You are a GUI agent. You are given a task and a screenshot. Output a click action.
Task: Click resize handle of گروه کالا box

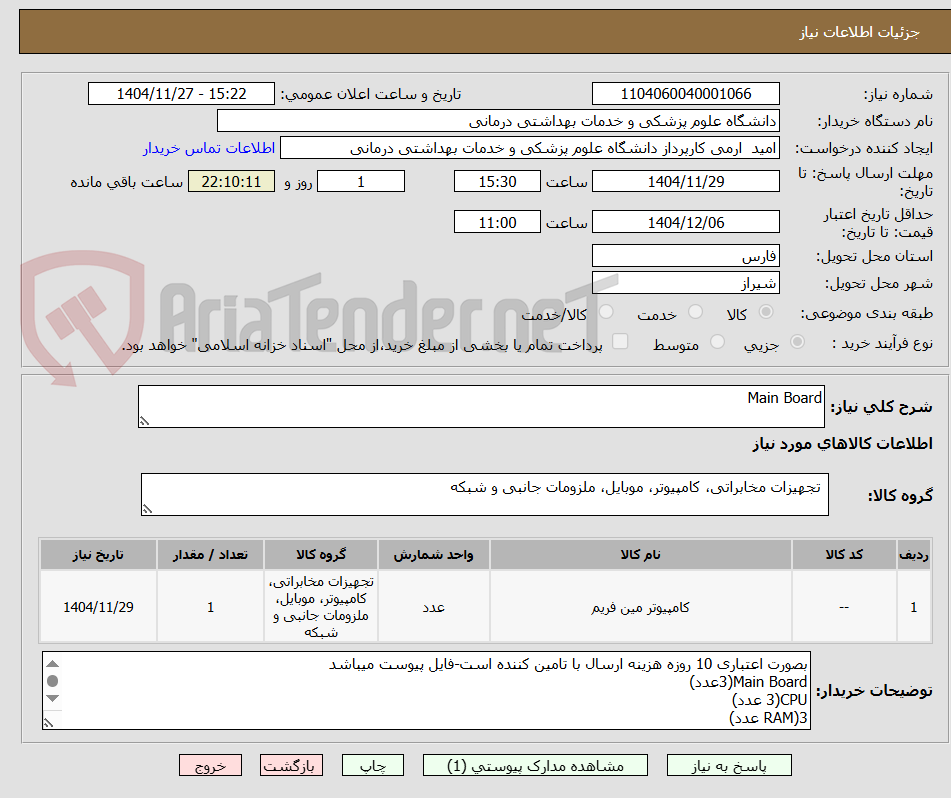[x=147, y=509]
